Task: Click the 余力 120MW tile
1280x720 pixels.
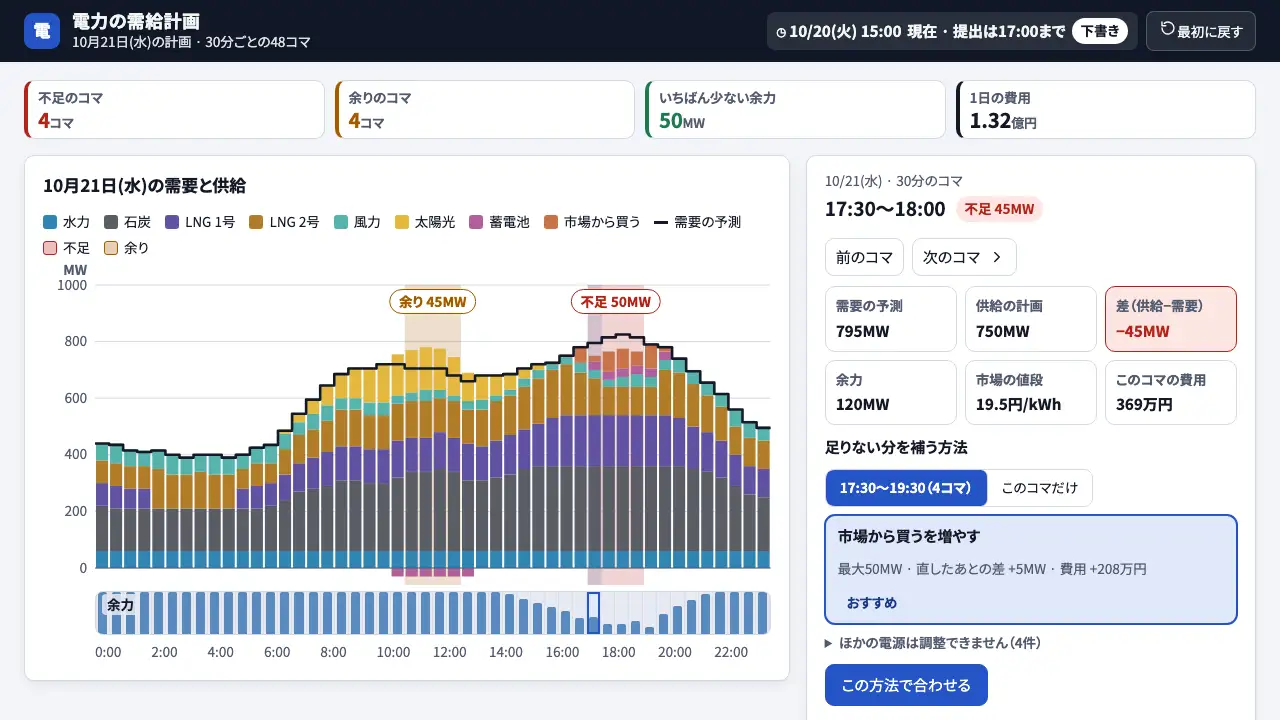Action: tap(890, 393)
